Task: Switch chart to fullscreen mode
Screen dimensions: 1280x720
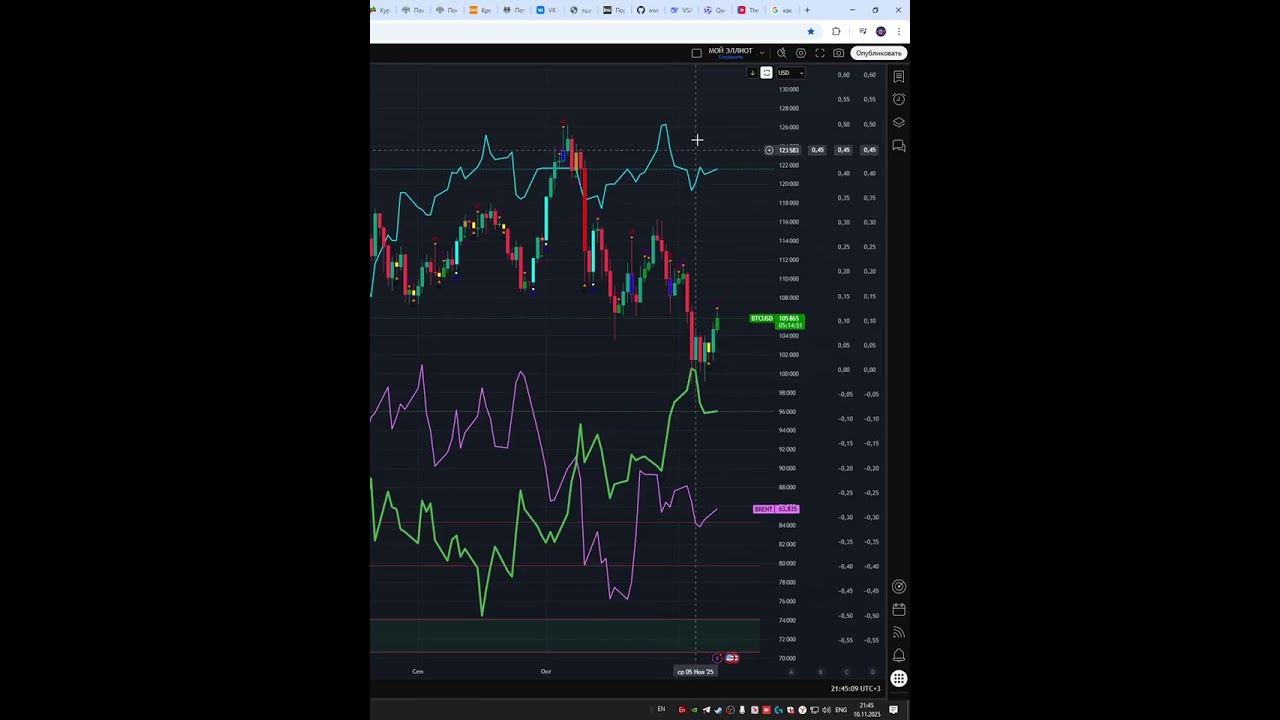Action: [x=820, y=53]
